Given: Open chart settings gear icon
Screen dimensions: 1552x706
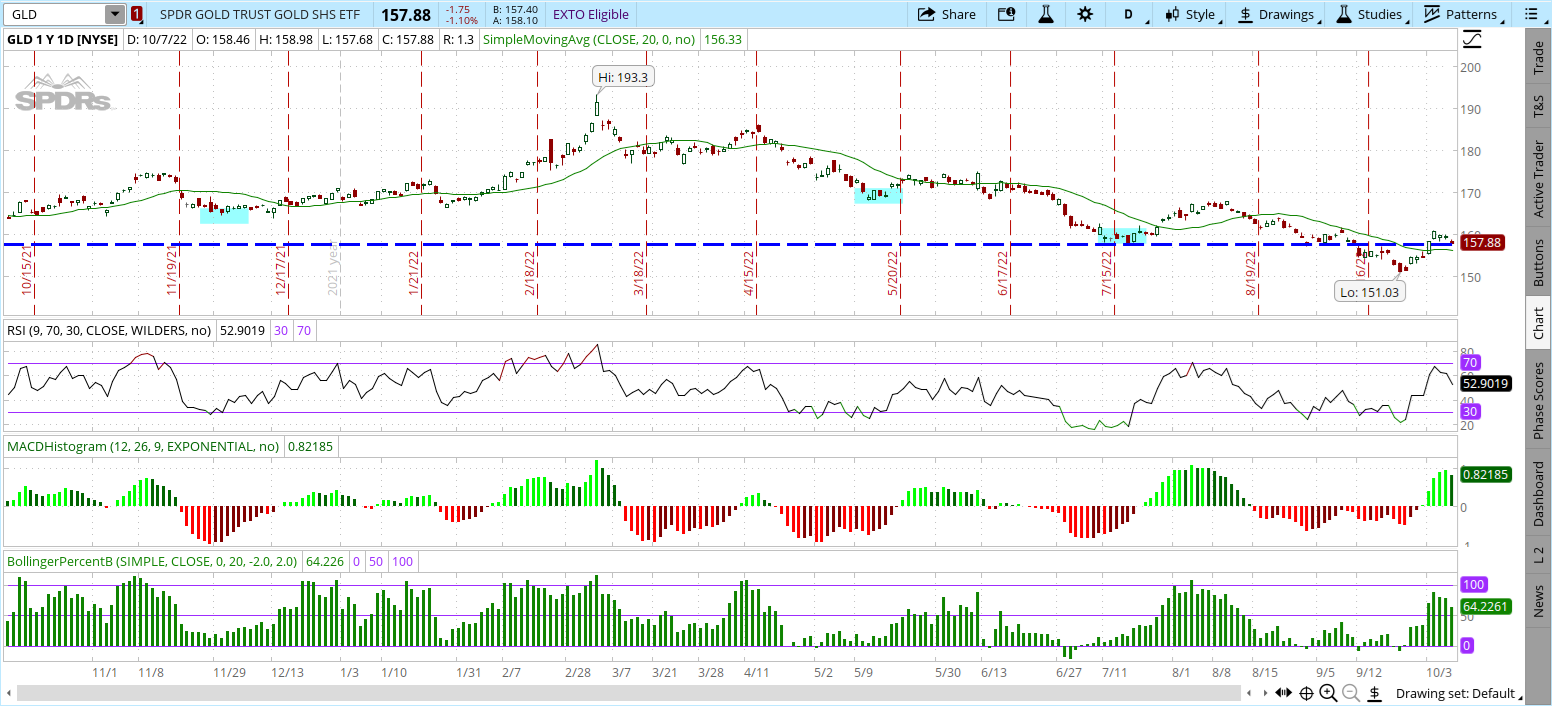Looking at the screenshot, I should pos(1085,14).
